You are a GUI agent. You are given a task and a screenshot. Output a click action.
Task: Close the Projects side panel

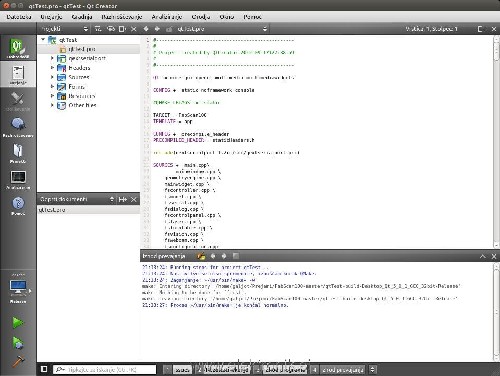pyautogui.click(x=134, y=29)
